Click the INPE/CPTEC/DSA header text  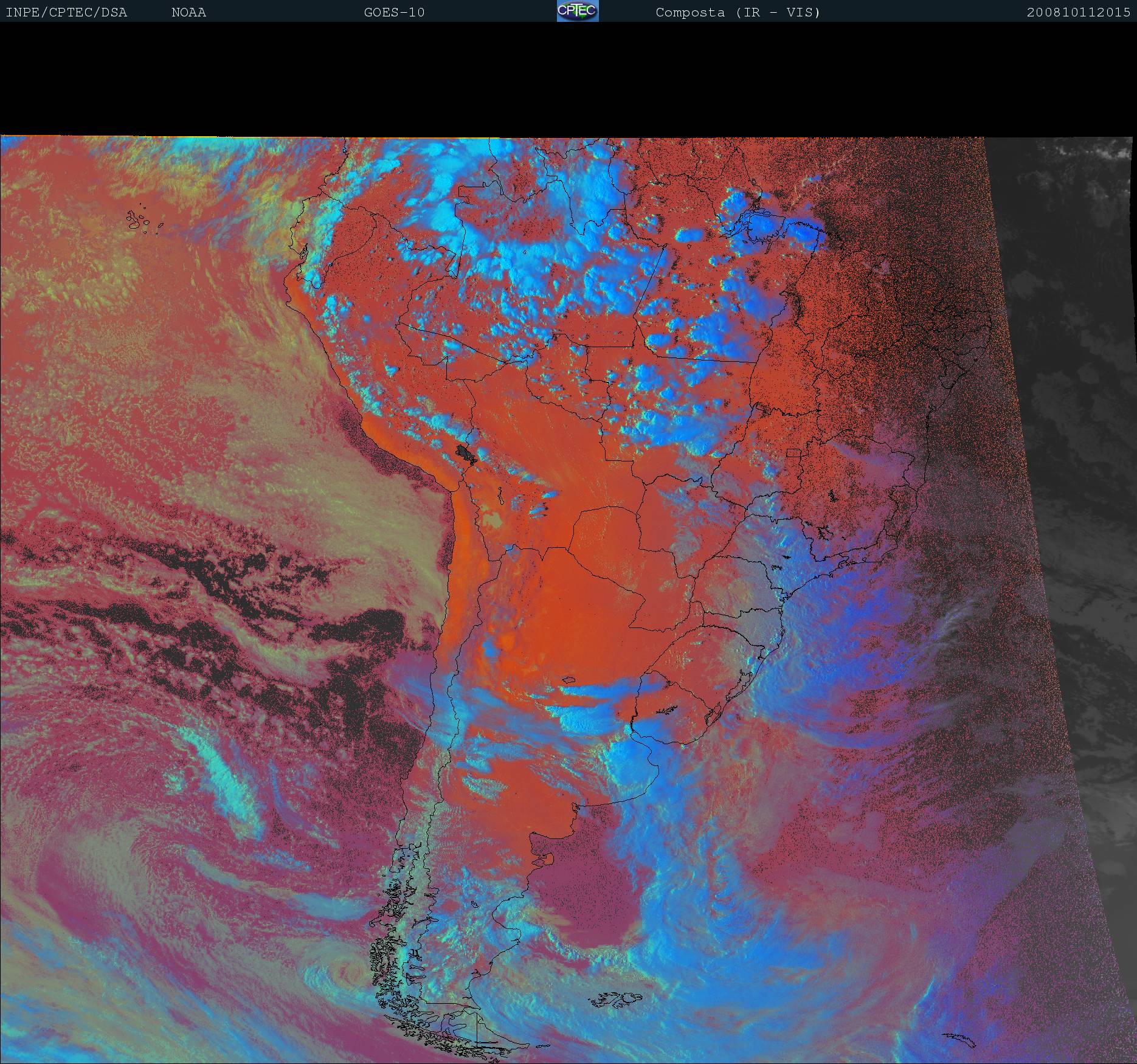coord(66,12)
